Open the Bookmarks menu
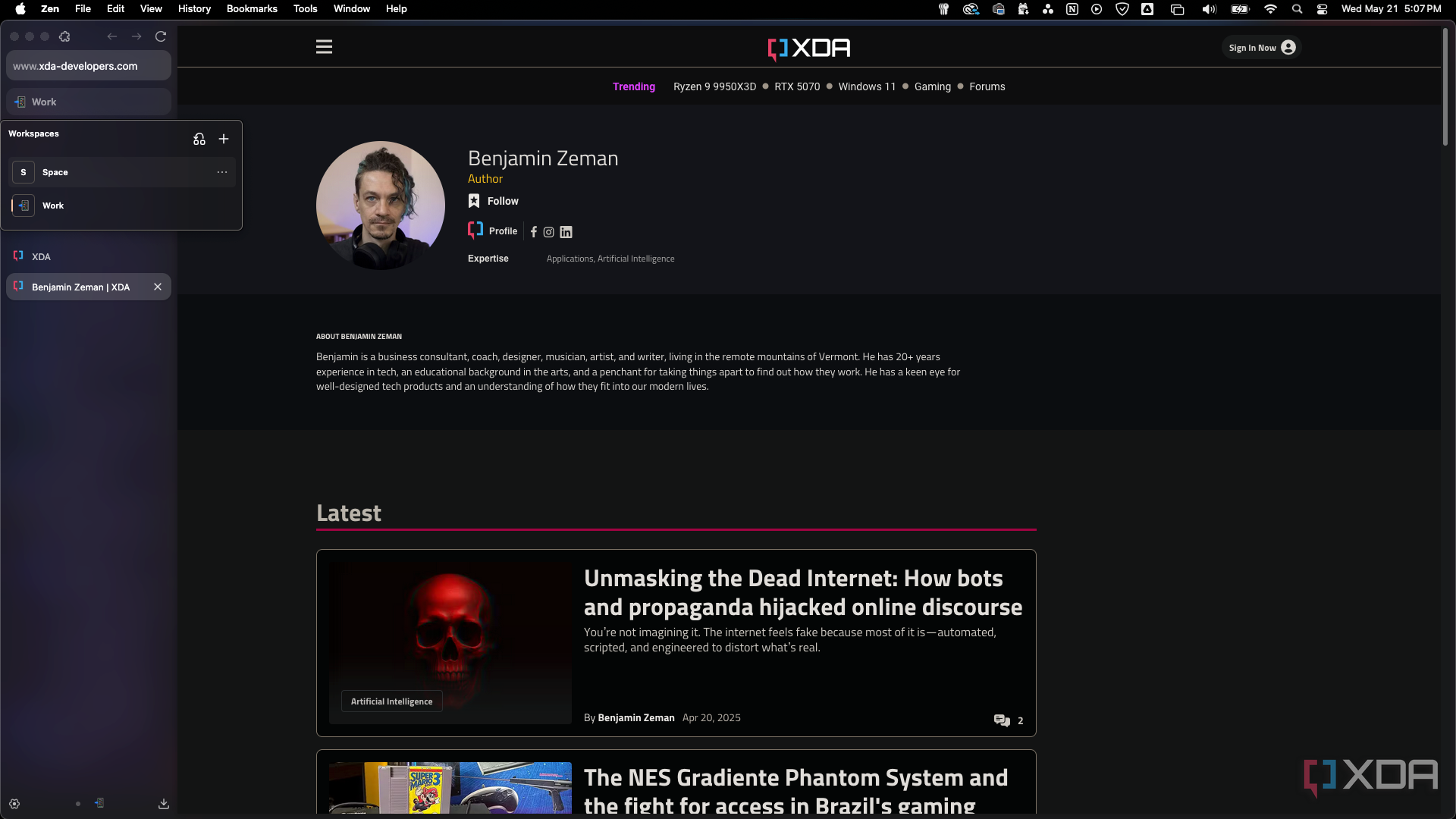This screenshot has height=819, width=1456. click(x=252, y=9)
